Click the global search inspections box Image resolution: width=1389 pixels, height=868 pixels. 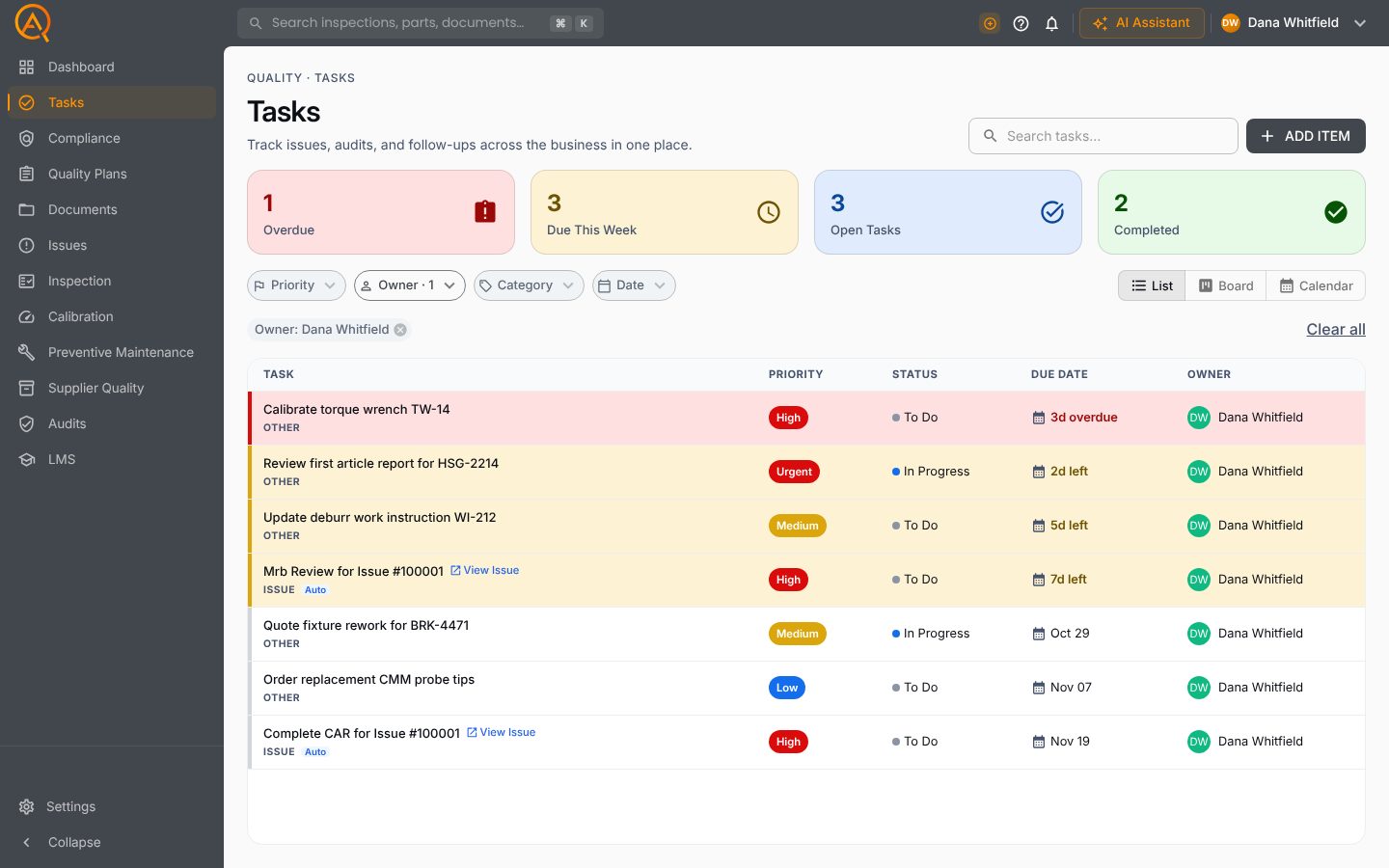coord(421,23)
